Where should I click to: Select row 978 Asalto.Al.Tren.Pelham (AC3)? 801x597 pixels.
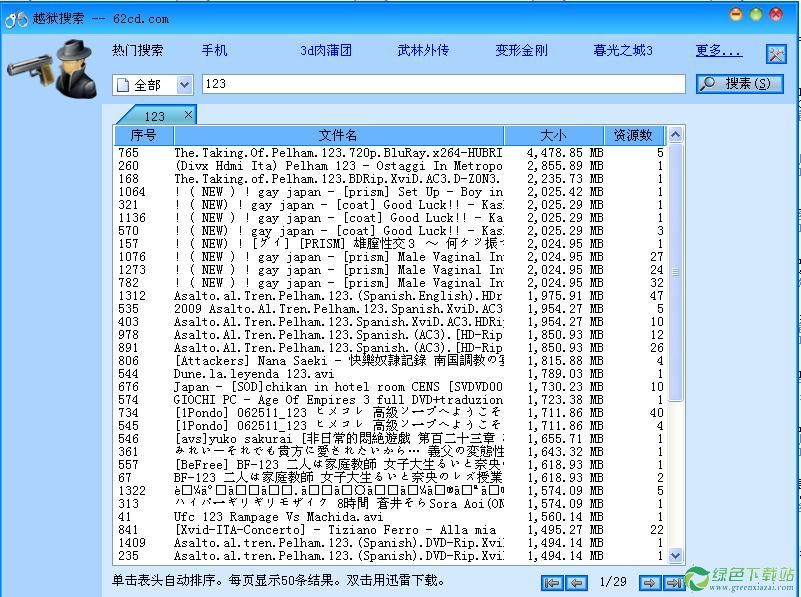point(390,335)
